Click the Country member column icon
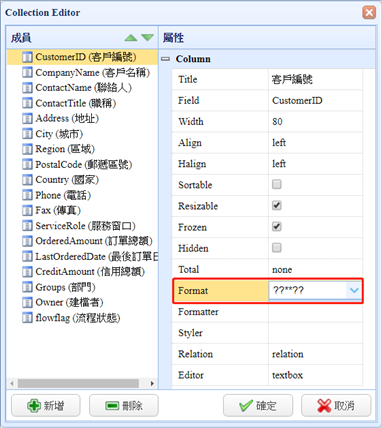382x428 pixels. pyautogui.click(x=27, y=180)
